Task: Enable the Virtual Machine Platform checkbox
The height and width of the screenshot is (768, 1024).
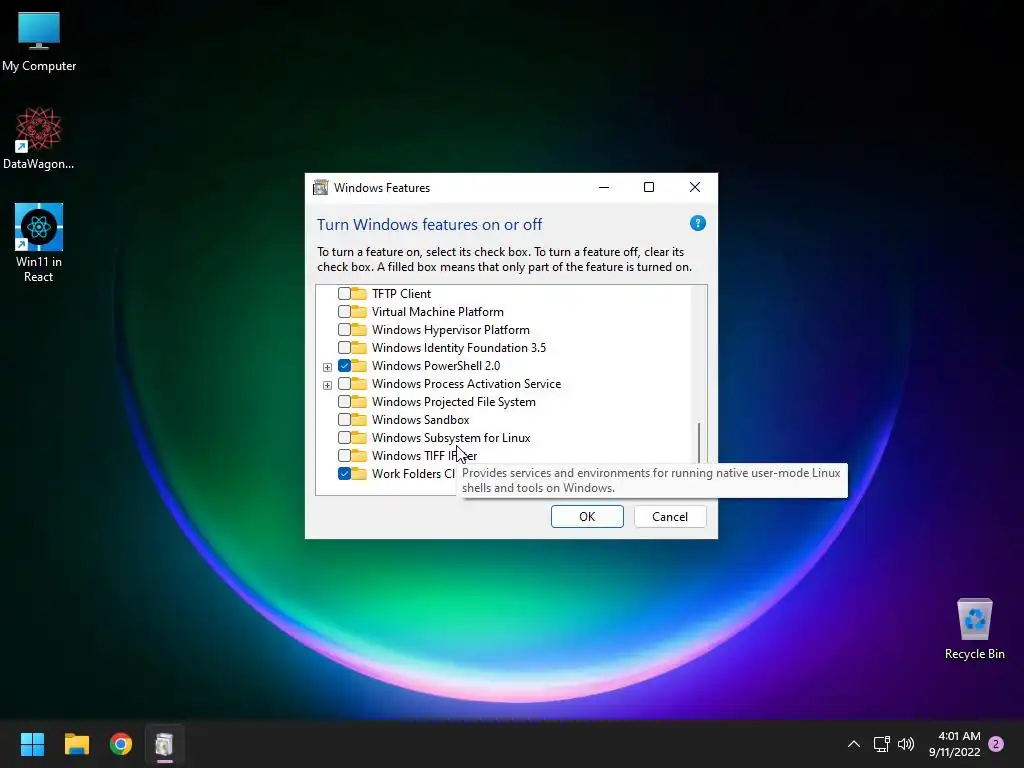Action: point(344,312)
